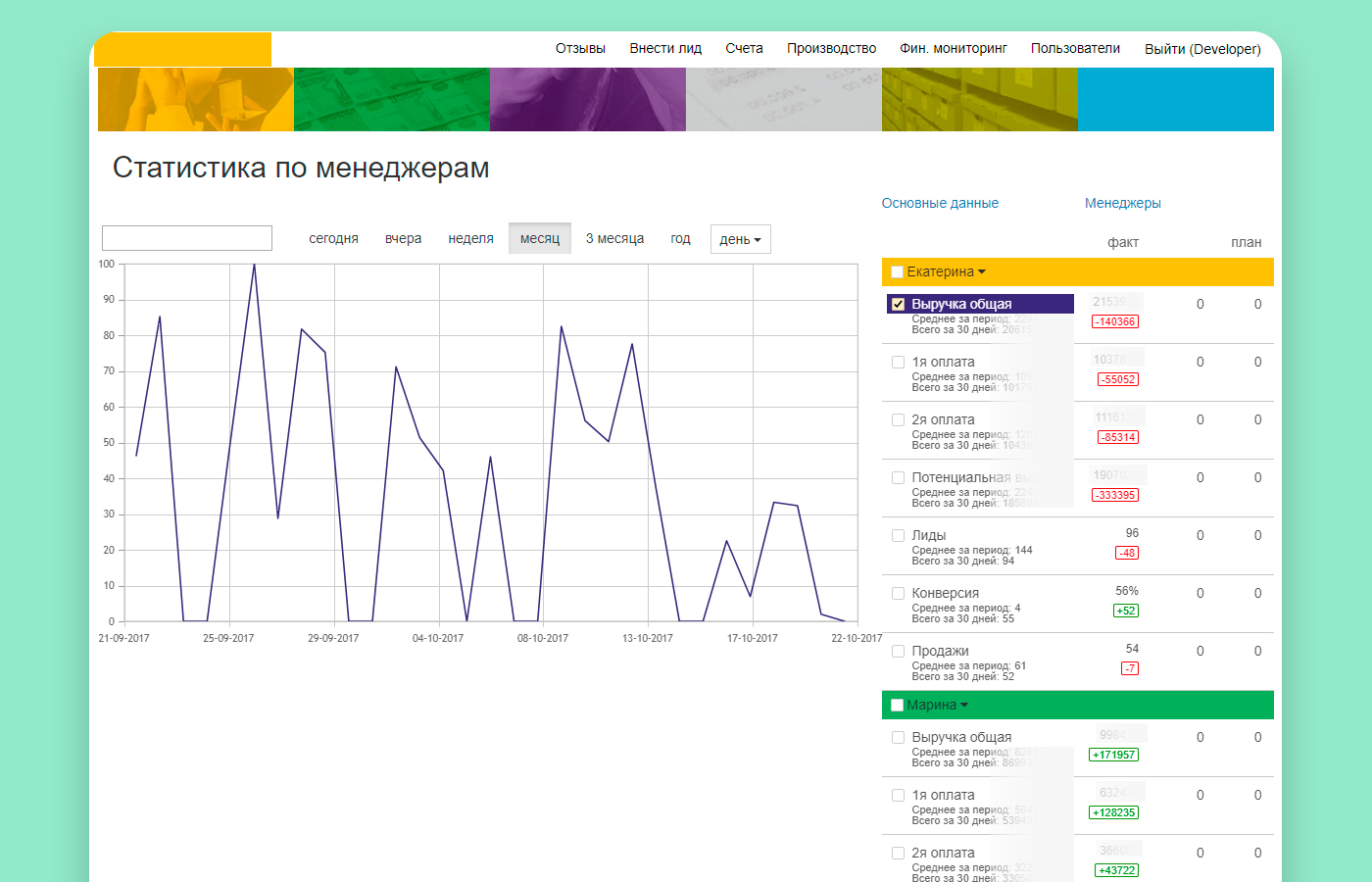
Task: Open the день grouping dropdown
Action: pos(740,239)
